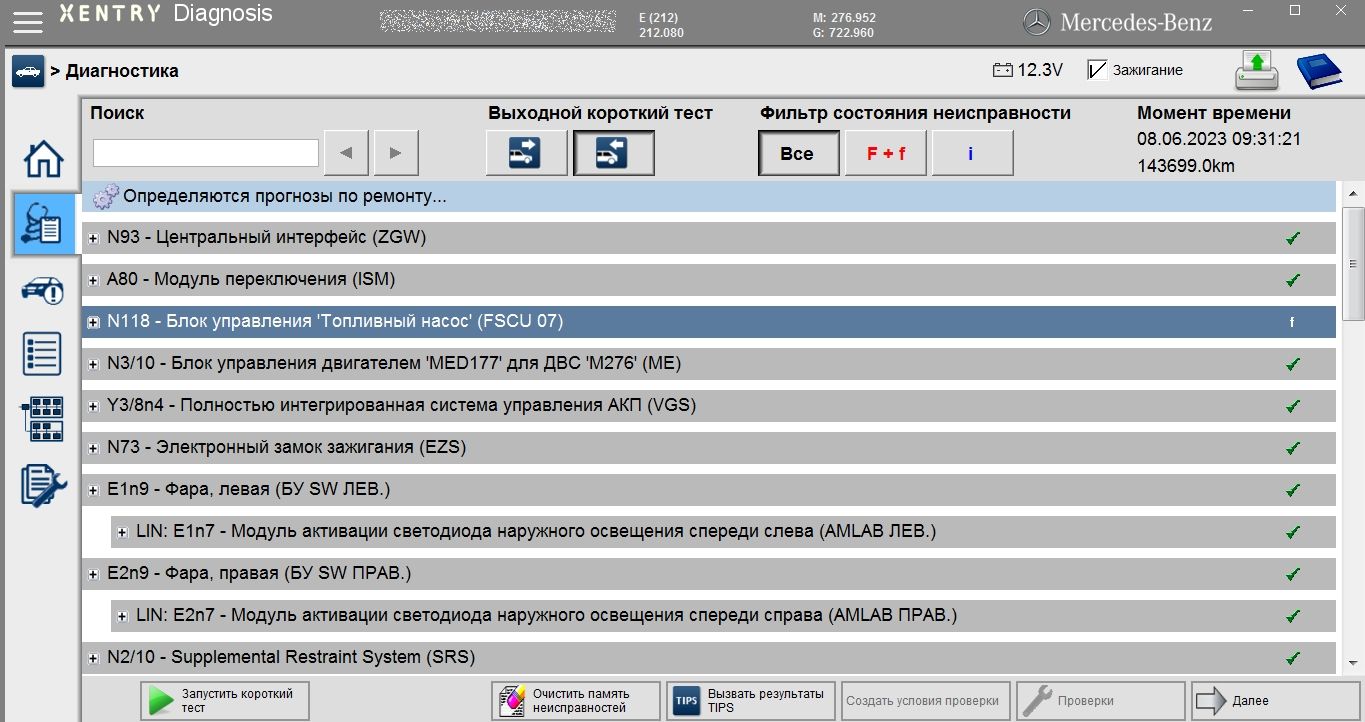The height and width of the screenshot is (722, 1365).
Task: Expand the N2/10 Supplemental Restraint System node
Action: pyautogui.click(x=94, y=658)
